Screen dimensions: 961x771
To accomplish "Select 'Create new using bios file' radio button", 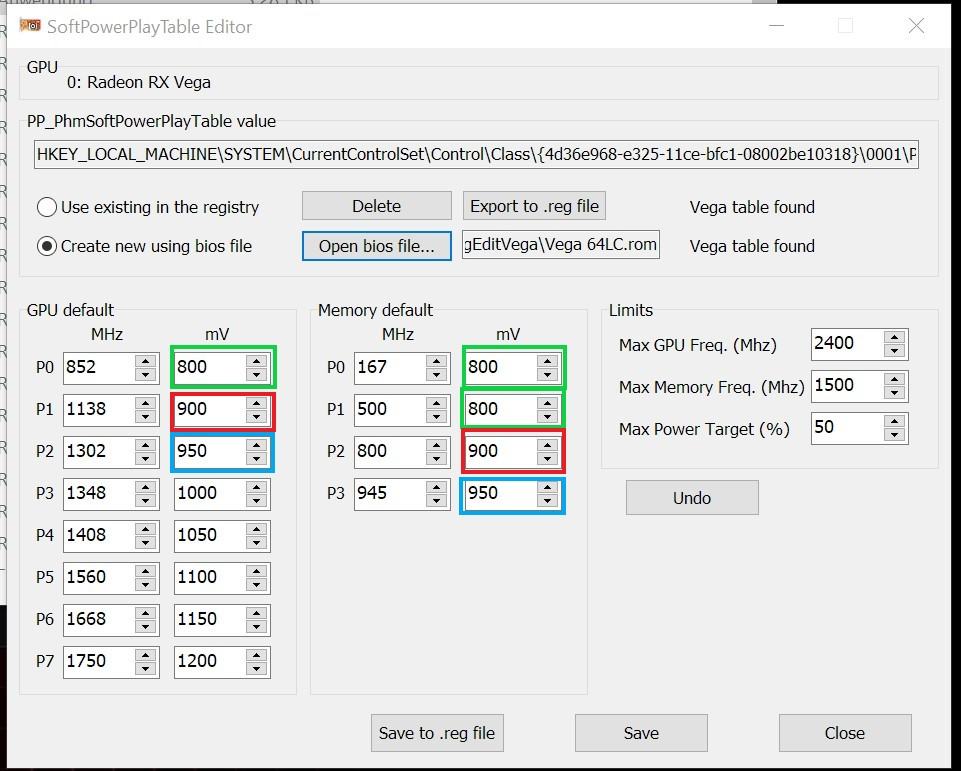I will [x=145, y=246].
